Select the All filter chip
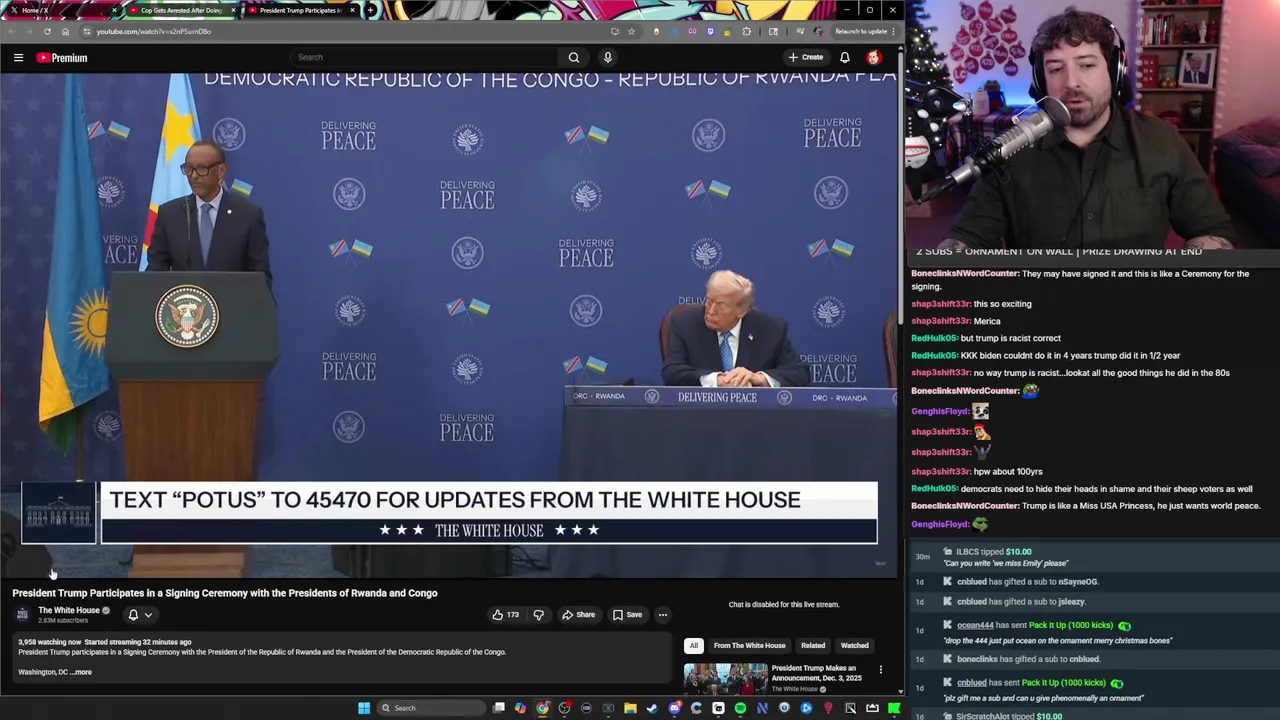The image size is (1280, 720). (x=693, y=645)
